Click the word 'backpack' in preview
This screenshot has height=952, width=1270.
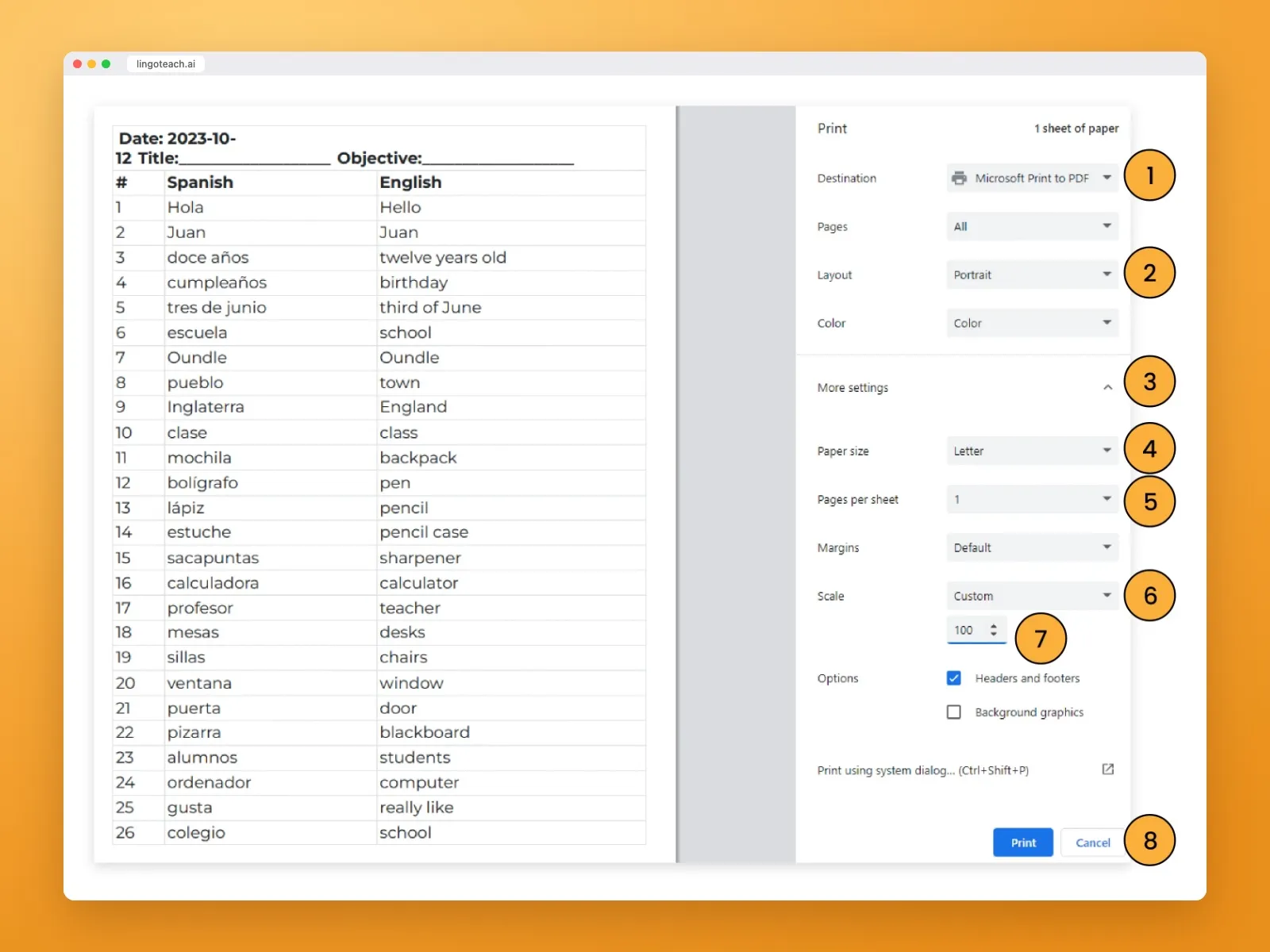418,458
